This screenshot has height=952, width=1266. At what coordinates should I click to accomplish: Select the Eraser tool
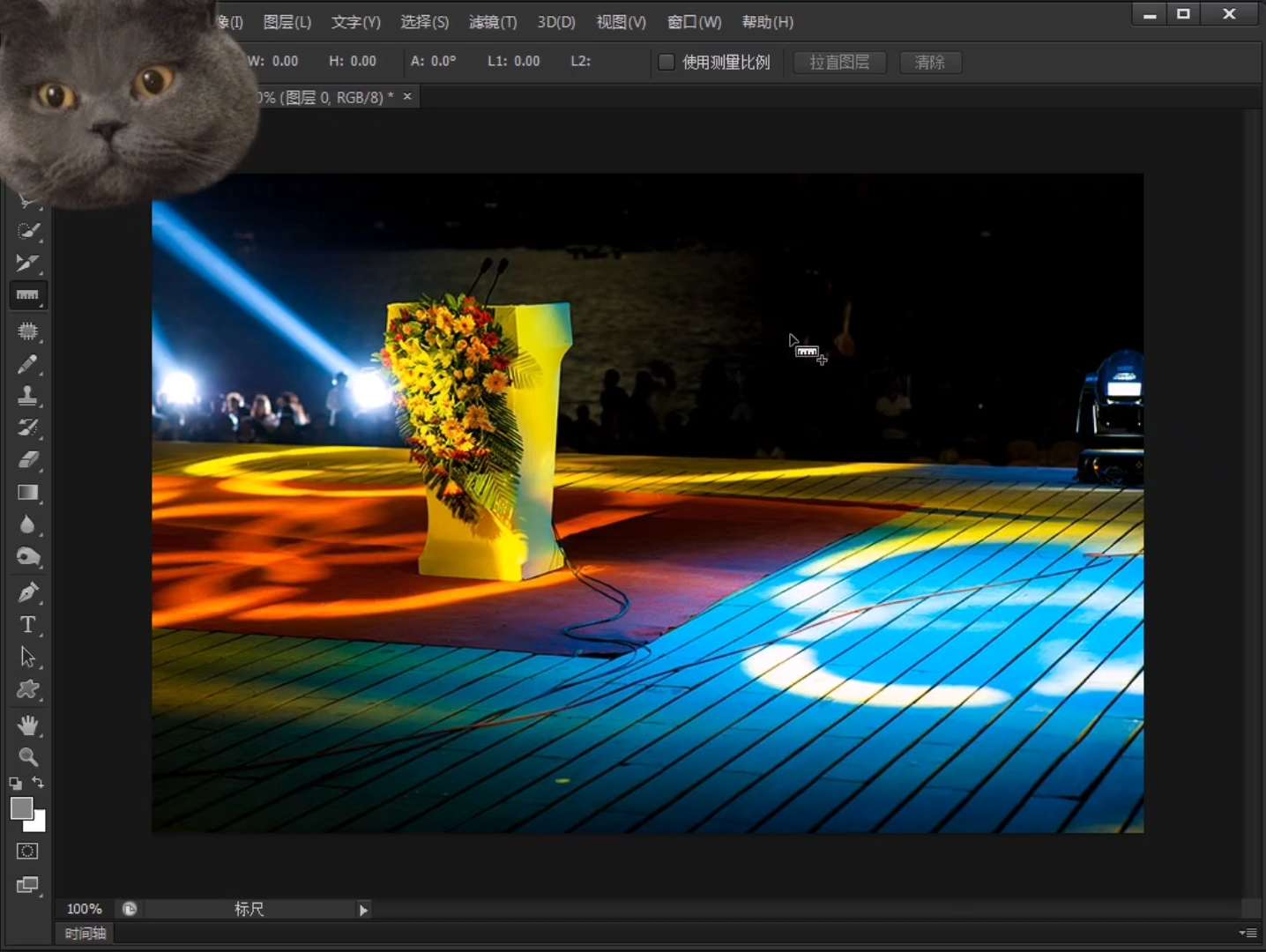27,459
